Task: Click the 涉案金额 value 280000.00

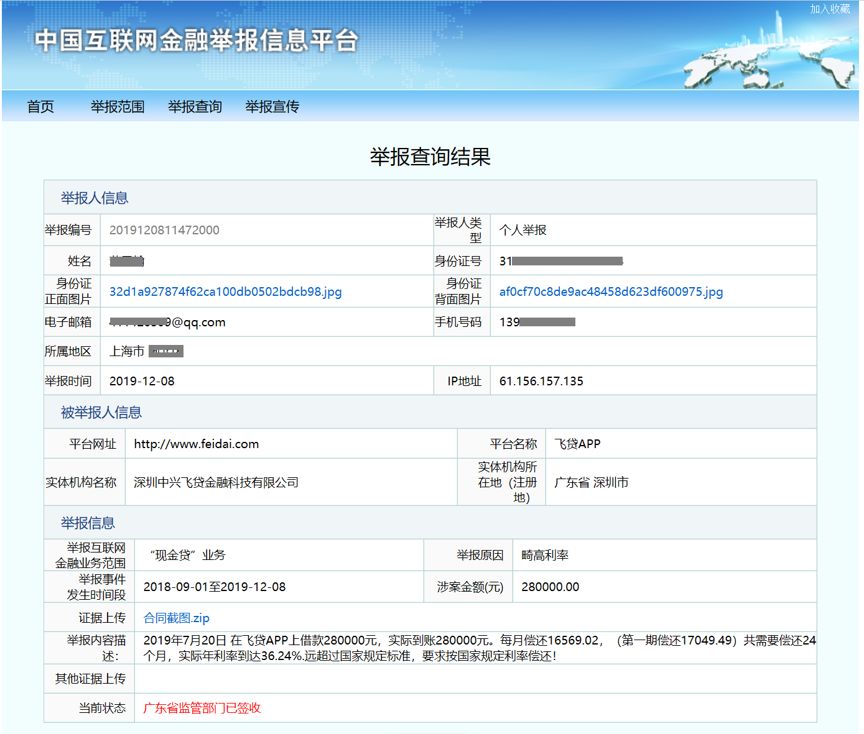Action: tap(550, 587)
